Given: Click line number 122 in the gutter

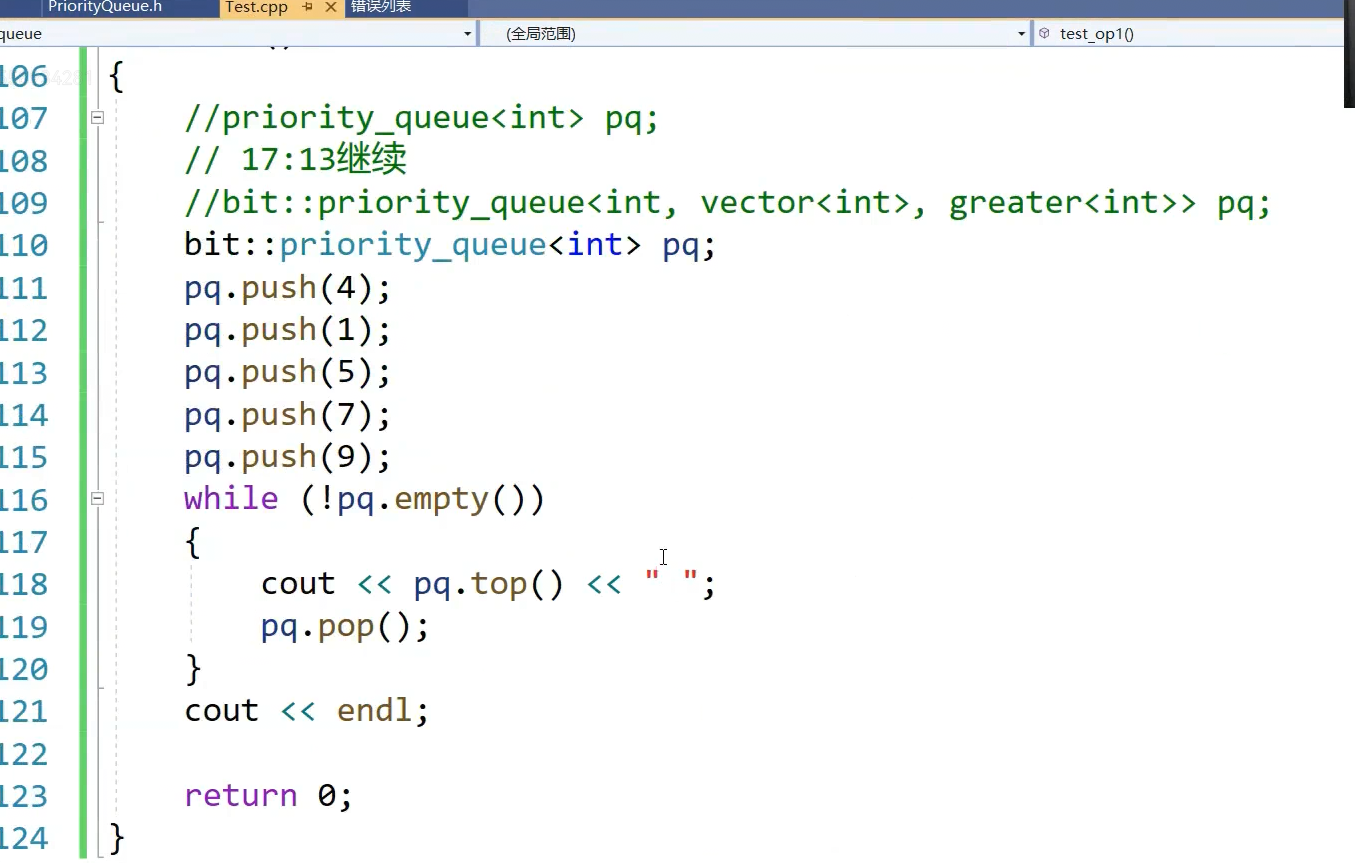Looking at the screenshot, I should pos(24,754).
